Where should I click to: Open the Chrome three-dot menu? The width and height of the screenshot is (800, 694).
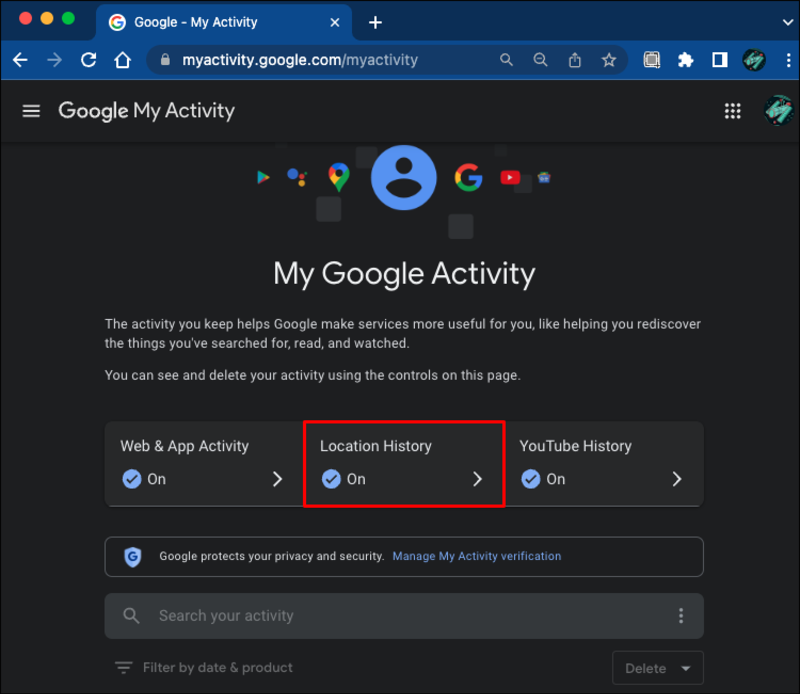pos(788,60)
